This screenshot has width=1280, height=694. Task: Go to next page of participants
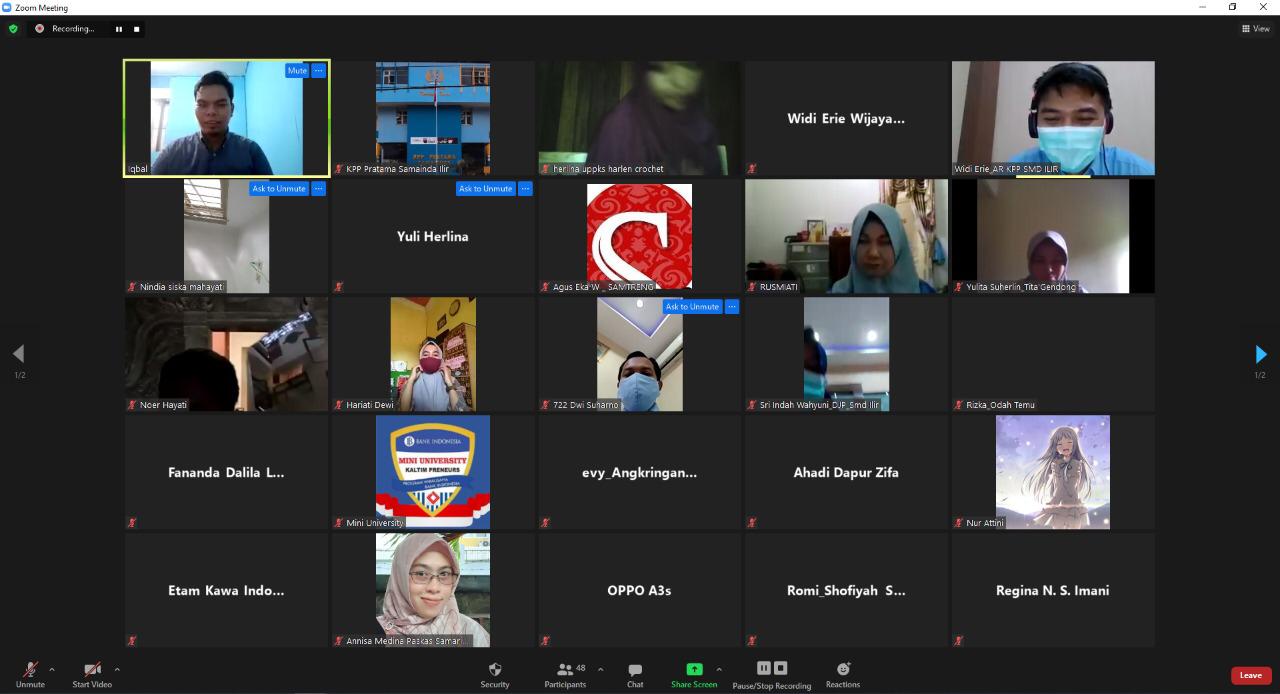point(1260,354)
